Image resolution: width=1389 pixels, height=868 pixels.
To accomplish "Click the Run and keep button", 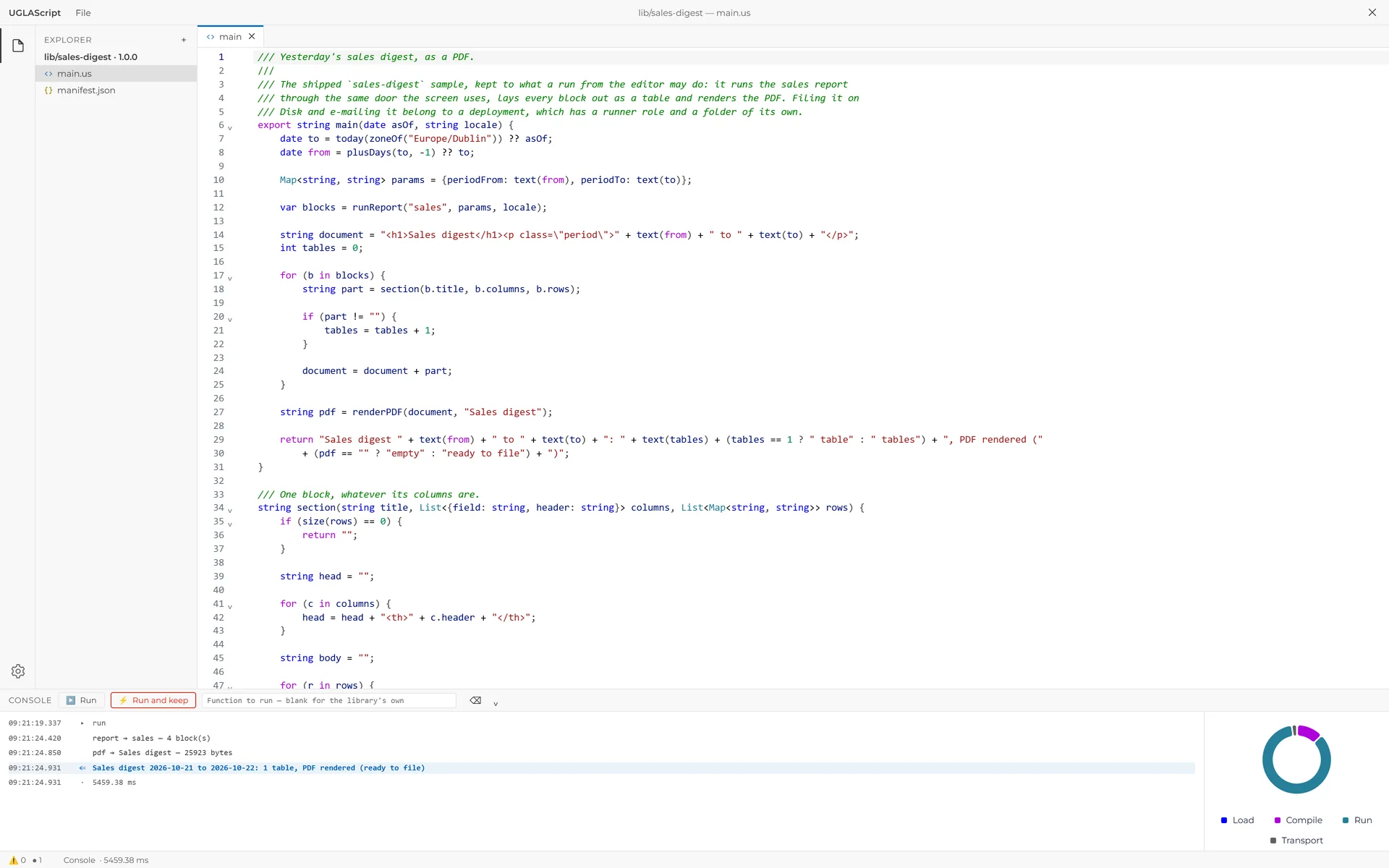I will point(153,700).
